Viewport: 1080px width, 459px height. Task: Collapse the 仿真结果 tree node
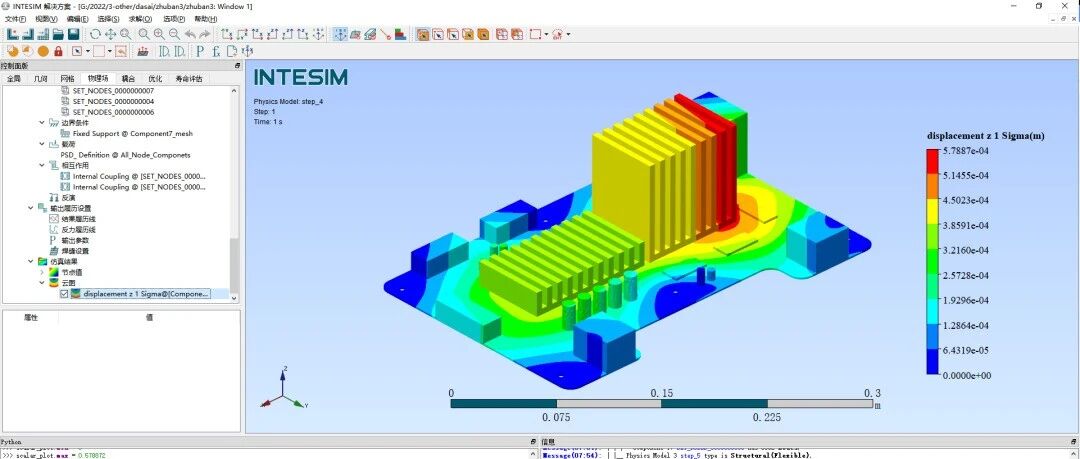31,261
